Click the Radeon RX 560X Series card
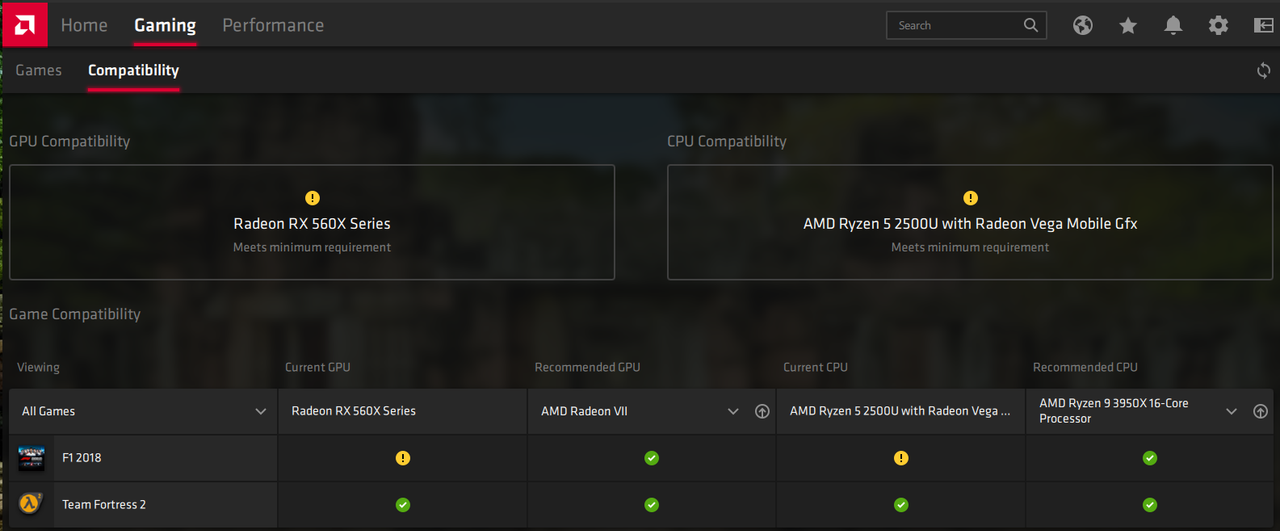Screen dimensions: 1280x531 (x=312, y=222)
